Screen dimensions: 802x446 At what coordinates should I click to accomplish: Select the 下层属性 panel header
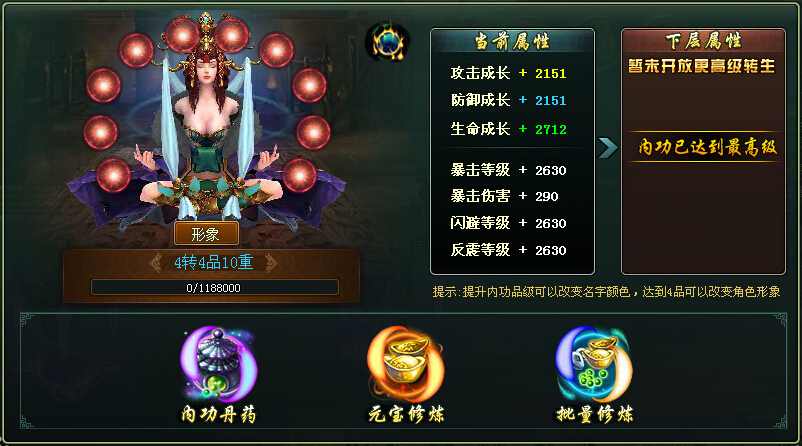pyautogui.click(x=703, y=40)
